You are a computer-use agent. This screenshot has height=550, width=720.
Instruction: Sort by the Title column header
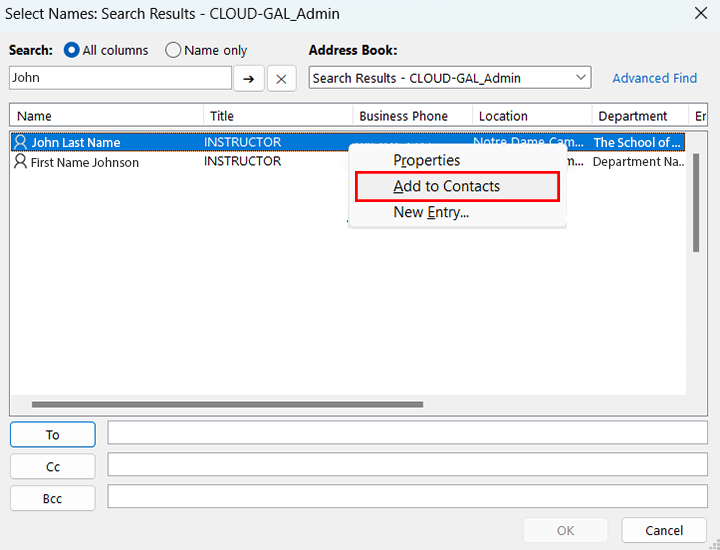click(x=278, y=116)
